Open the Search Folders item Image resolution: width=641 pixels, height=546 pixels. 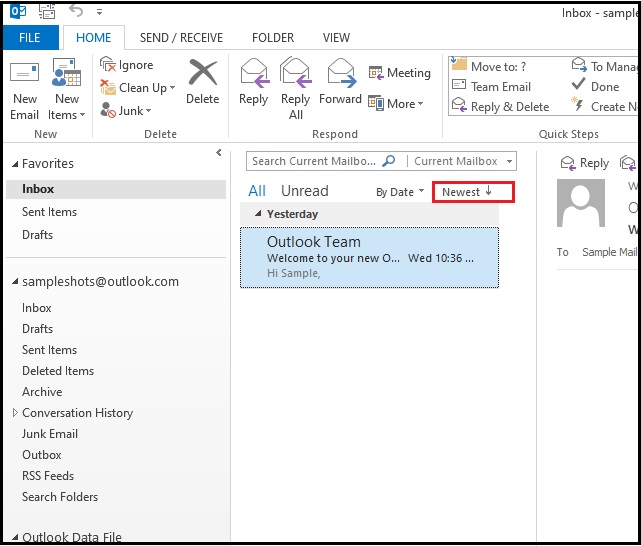tap(60, 497)
